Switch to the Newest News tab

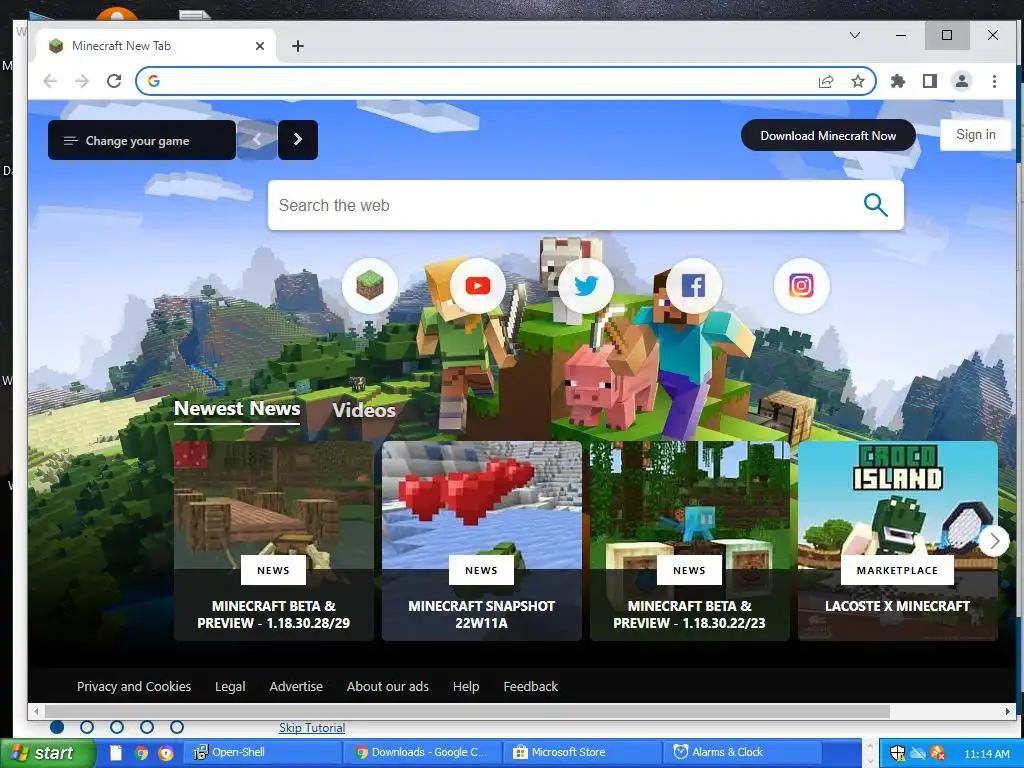(237, 409)
